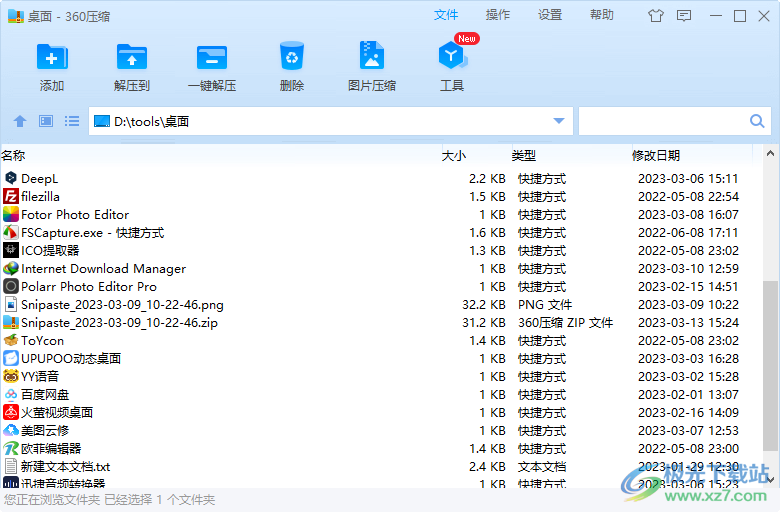The height and width of the screenshot is (512, 780).
Task: Switch to list detail view
Action: point(72,121)
